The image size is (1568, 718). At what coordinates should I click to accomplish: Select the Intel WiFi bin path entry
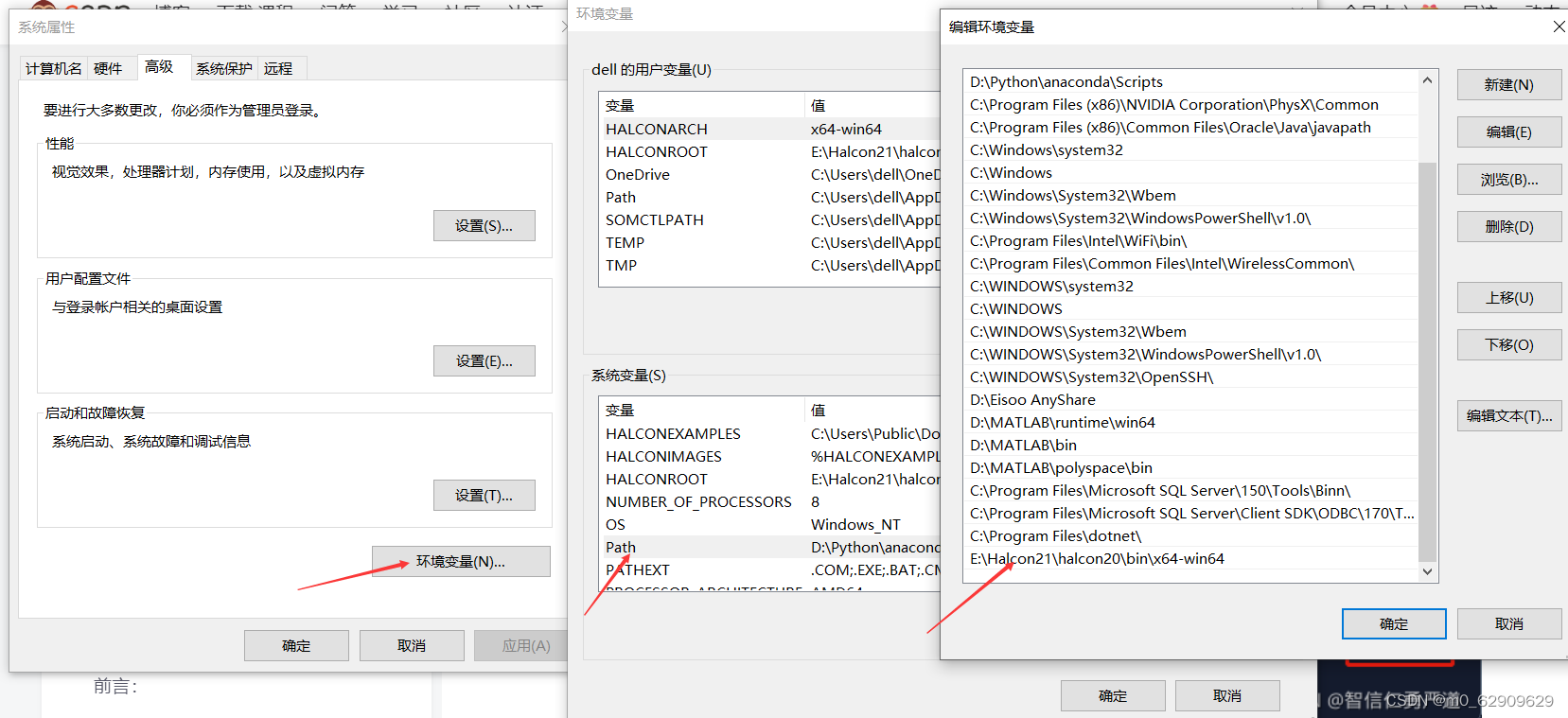1190,241
